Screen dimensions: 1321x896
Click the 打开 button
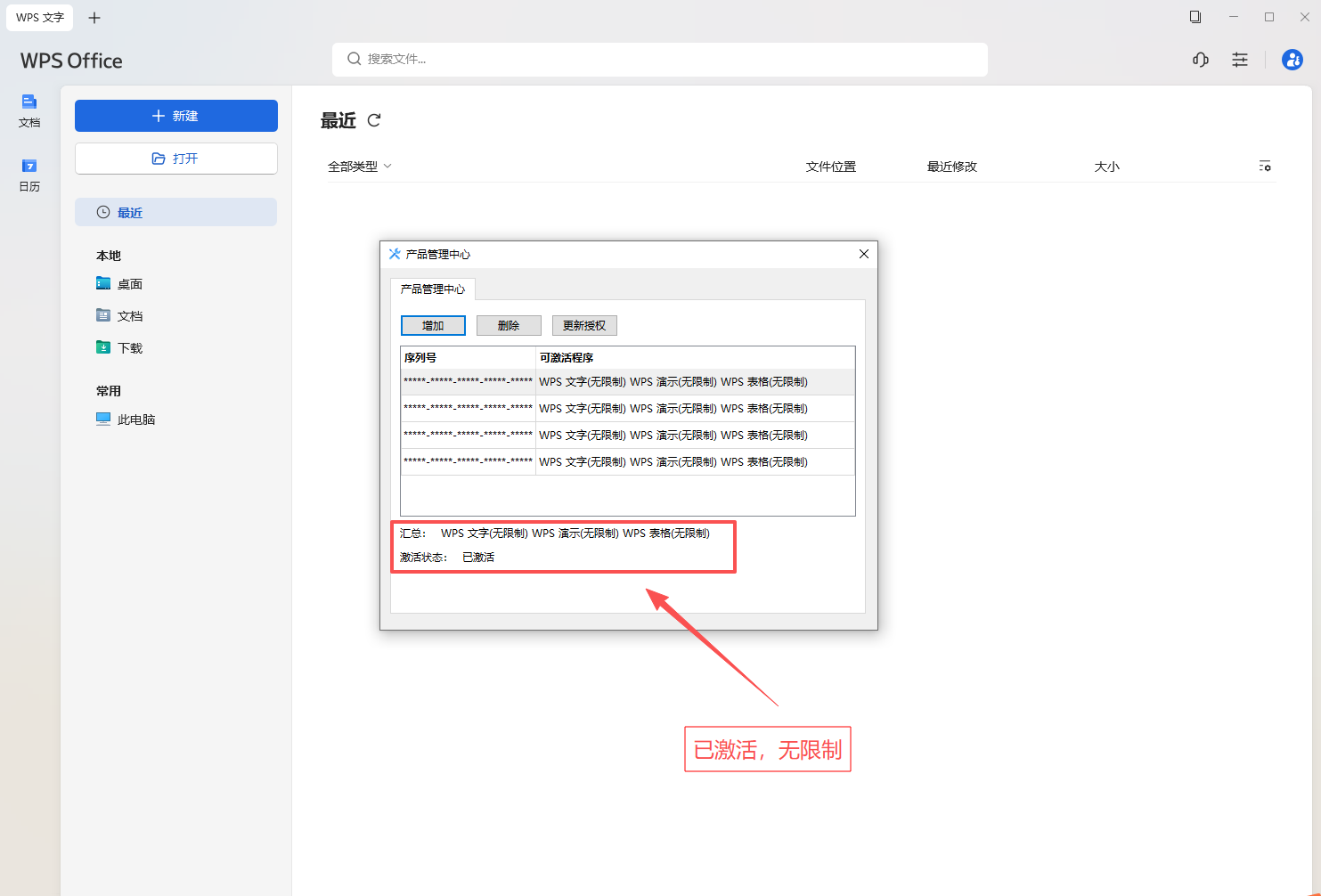tap(175, 159)
